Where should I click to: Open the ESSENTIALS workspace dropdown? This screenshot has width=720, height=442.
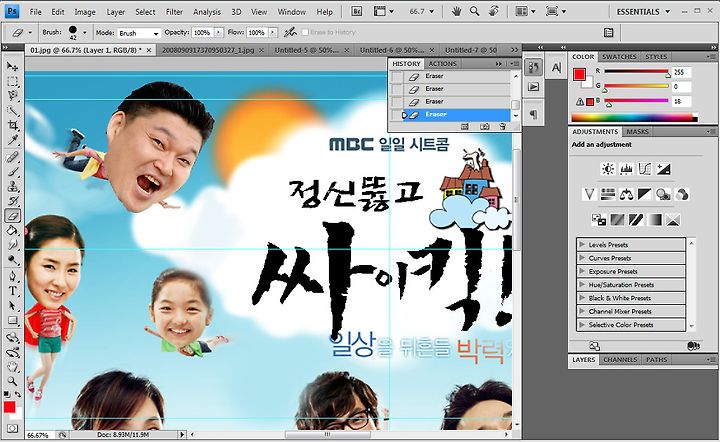pyautogui.click(x=643, y=11)
